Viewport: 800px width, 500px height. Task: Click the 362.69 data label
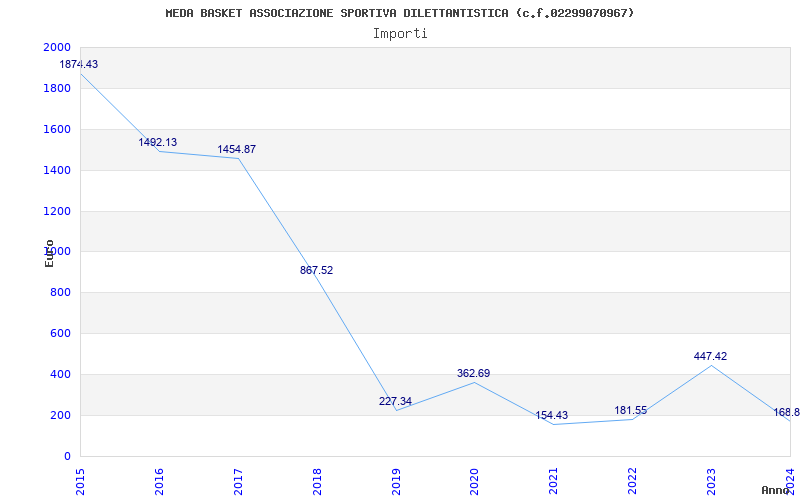click(x=473, y=373)
